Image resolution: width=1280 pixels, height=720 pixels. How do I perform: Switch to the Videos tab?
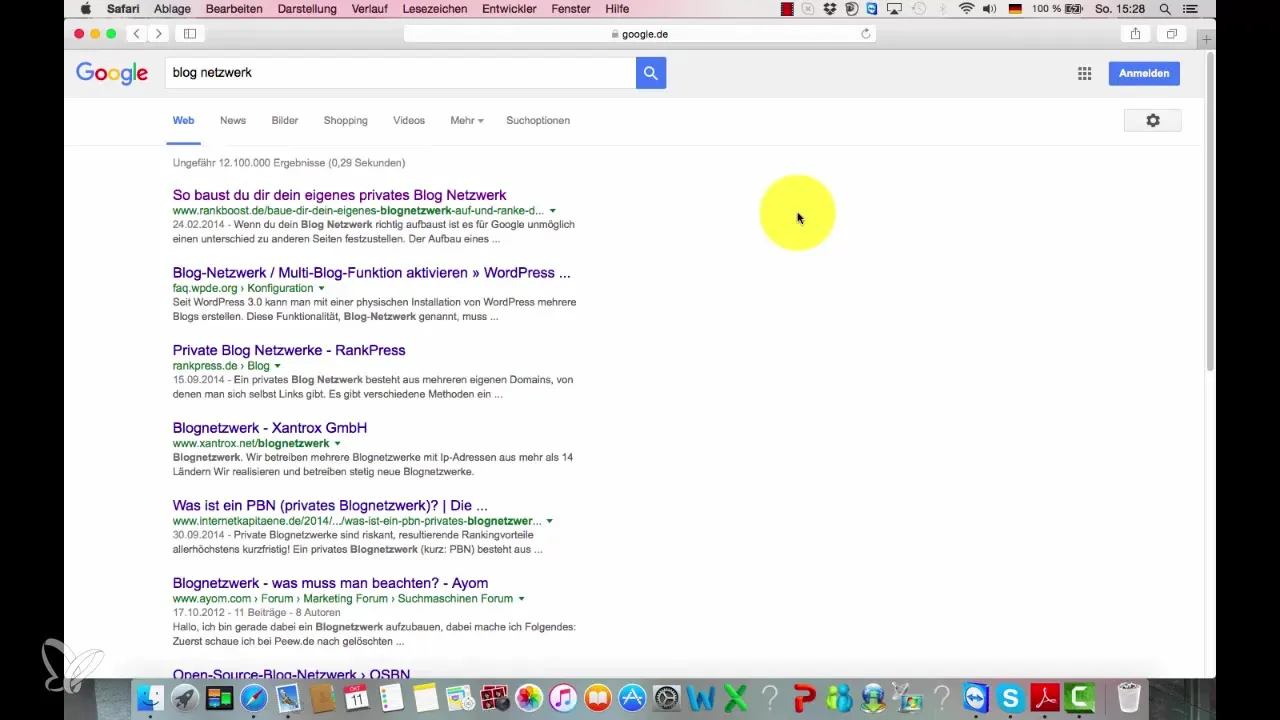(409, 120)
